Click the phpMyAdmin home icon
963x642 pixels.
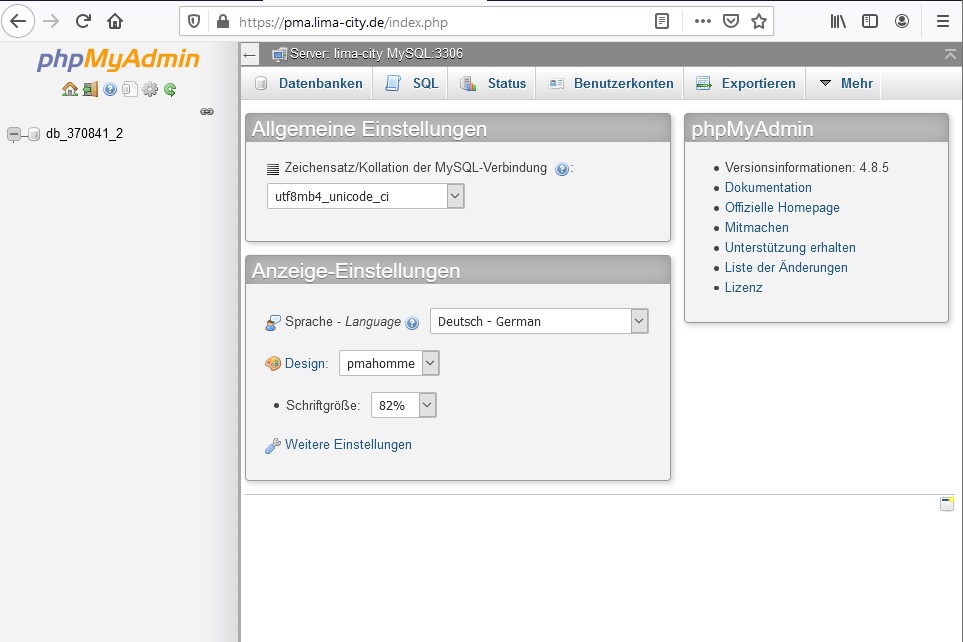[69, 89]
